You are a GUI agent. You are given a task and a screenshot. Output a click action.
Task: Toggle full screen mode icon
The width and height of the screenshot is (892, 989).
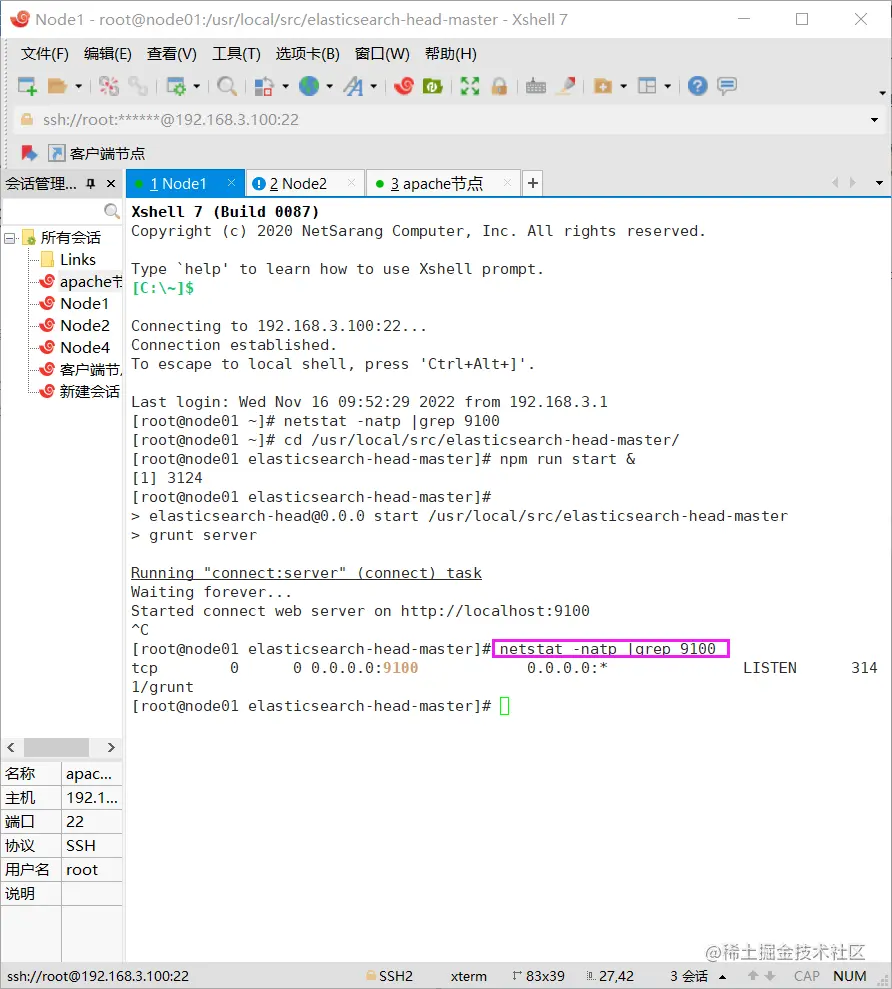470,86
